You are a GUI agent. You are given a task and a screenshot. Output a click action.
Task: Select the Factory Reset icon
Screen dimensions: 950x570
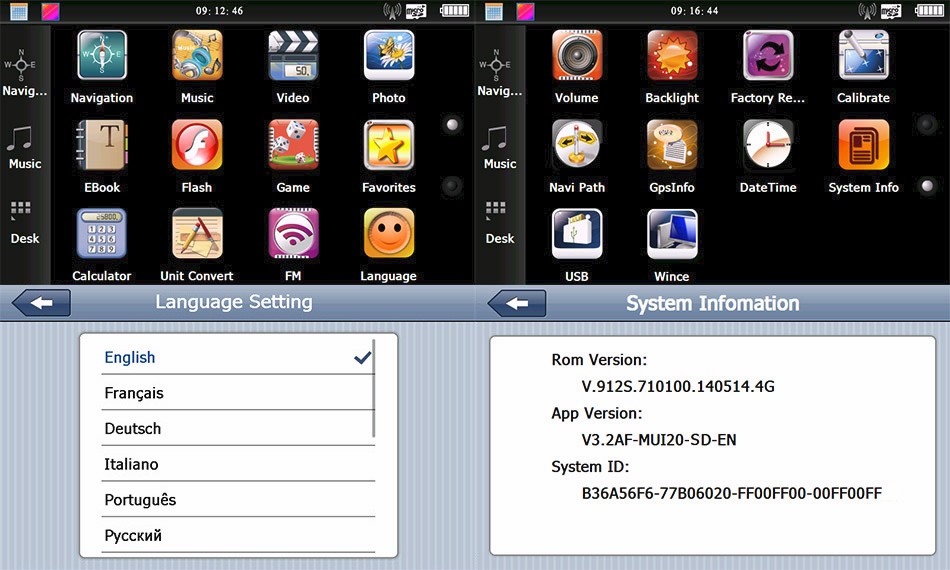[768, 56]
